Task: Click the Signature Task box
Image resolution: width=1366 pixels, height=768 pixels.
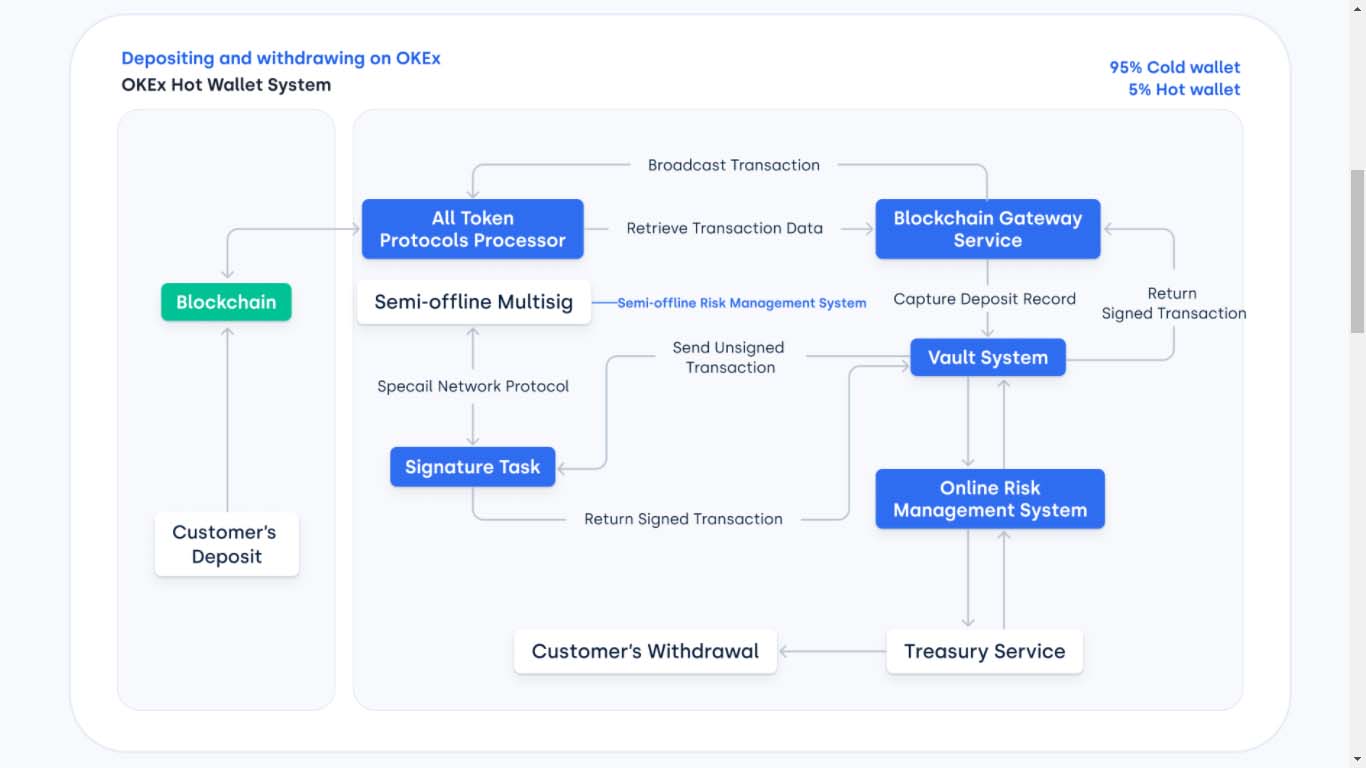Action: [473, 467]
